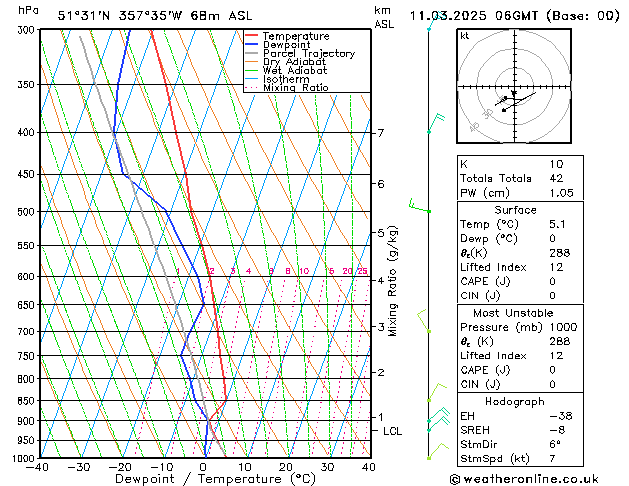Click the Surface section 'CAPE (J)' label

pos(485,281)
